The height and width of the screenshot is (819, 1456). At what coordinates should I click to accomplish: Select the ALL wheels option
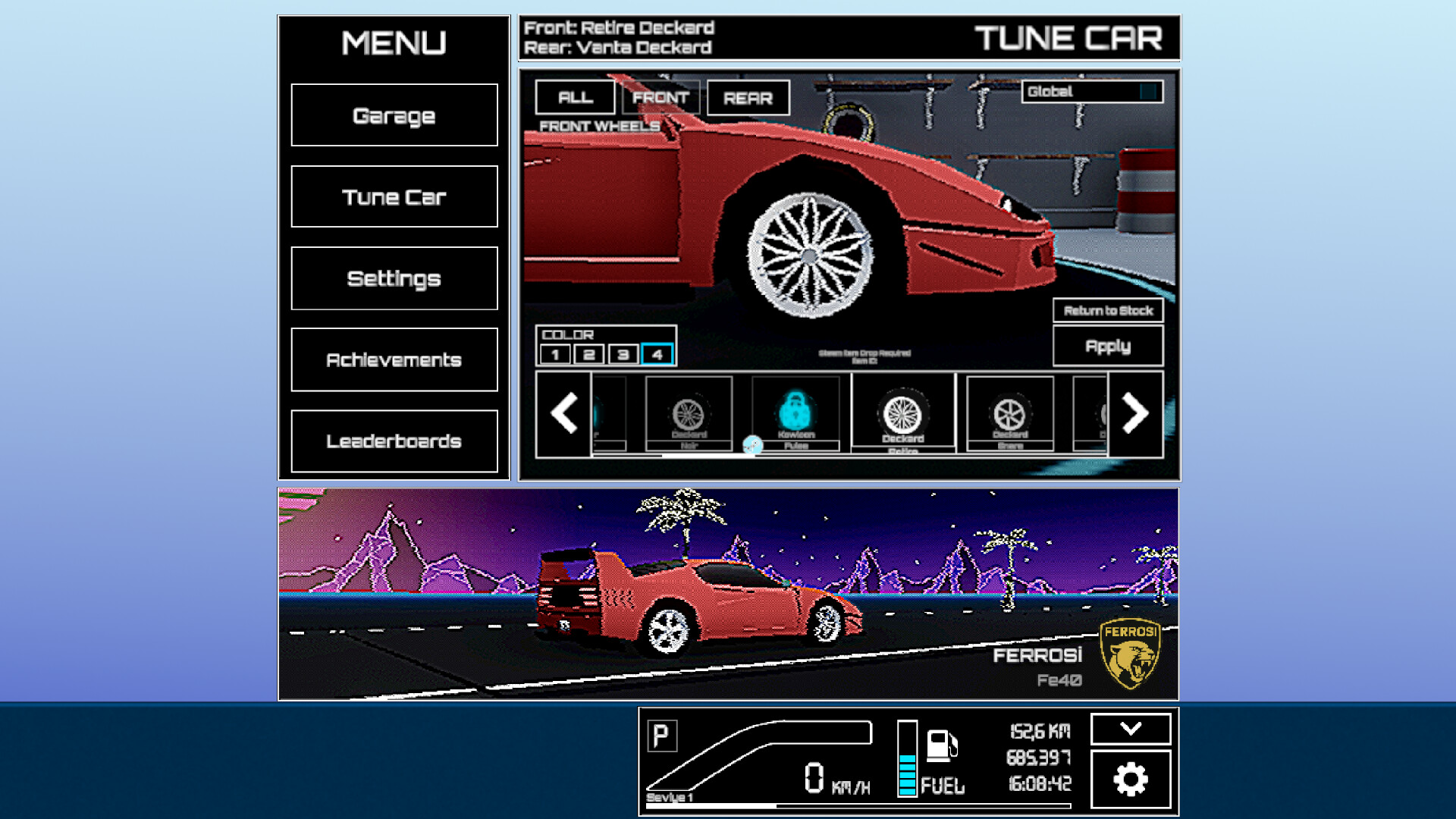pos(574,97)
